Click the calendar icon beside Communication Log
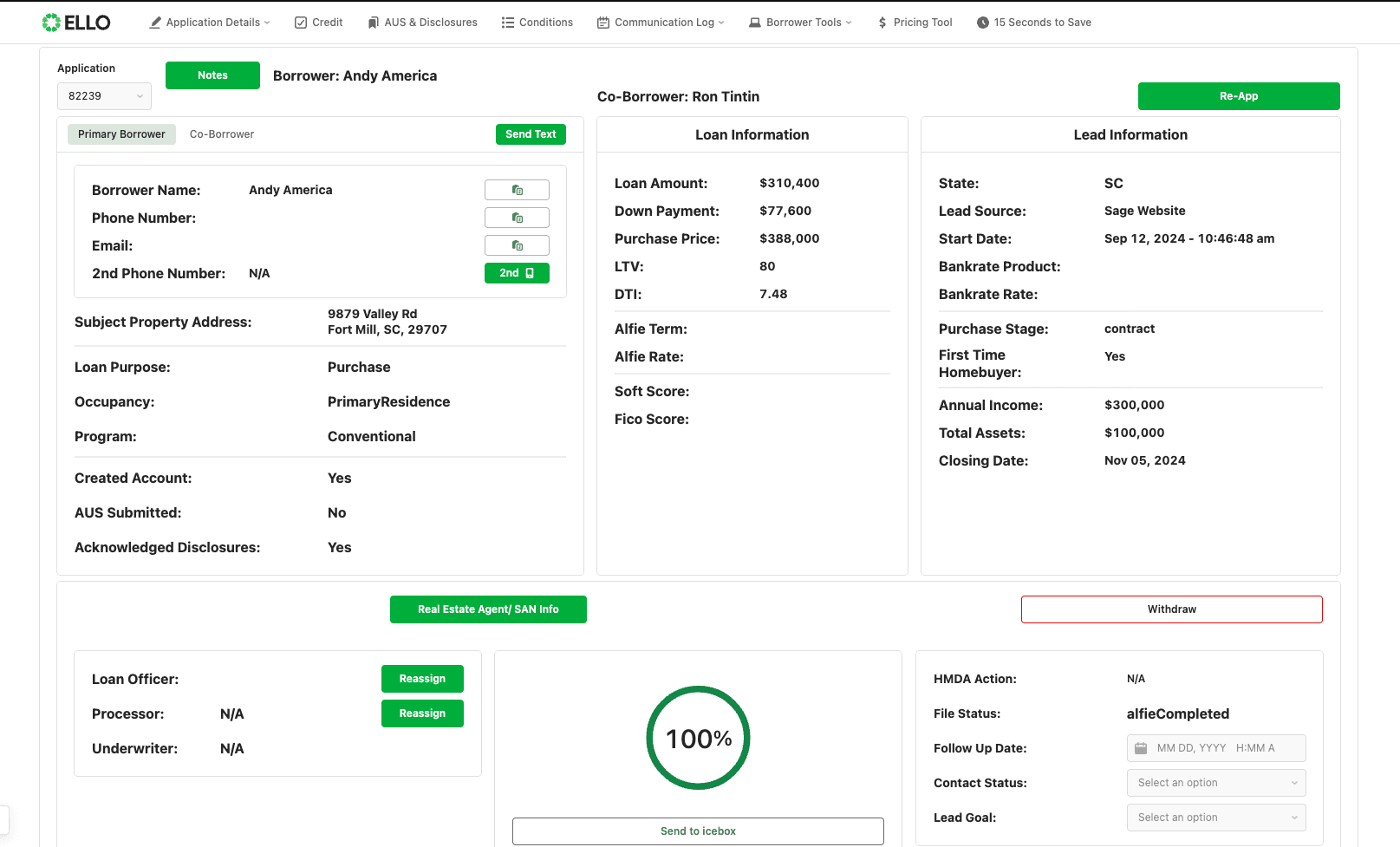Screen dimensions: 1400x847 602,22
